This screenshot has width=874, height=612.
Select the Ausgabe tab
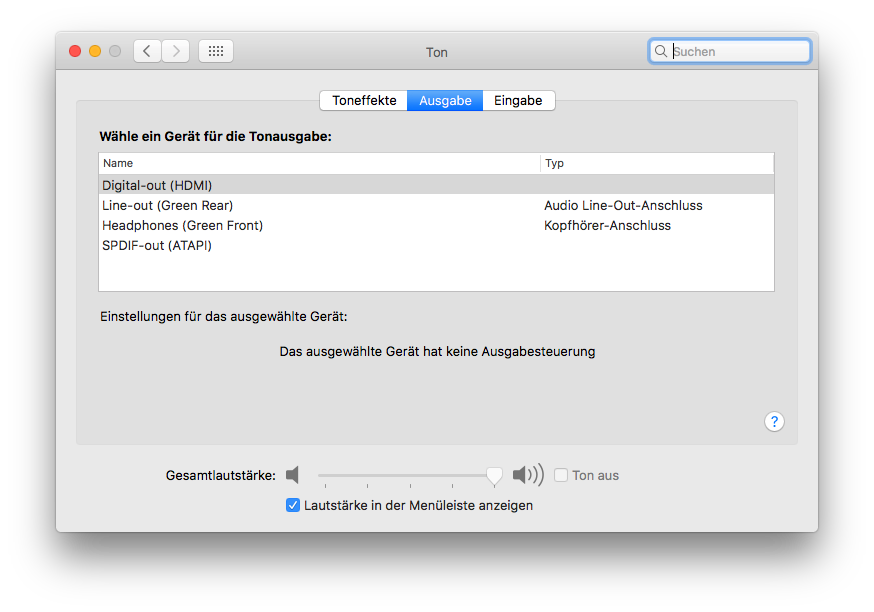pyautogui.click(x=445, y=100)
